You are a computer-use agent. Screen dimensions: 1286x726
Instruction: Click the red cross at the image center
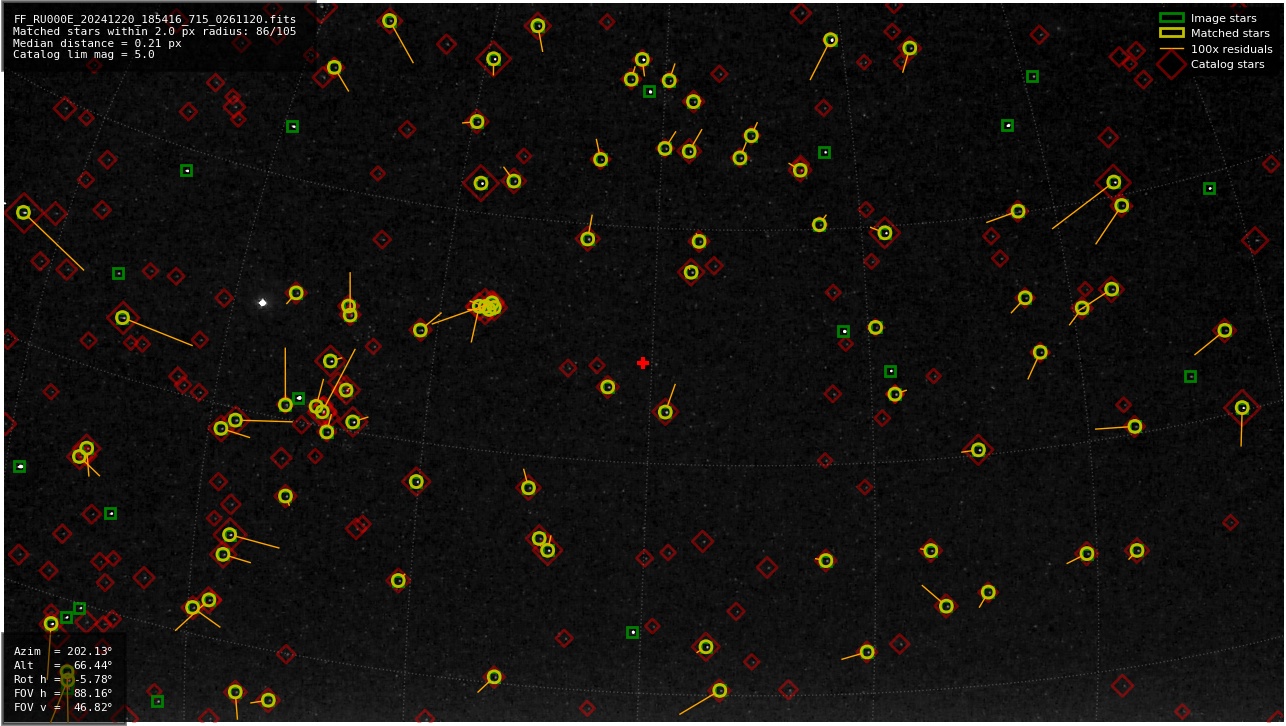pos(643,363)
